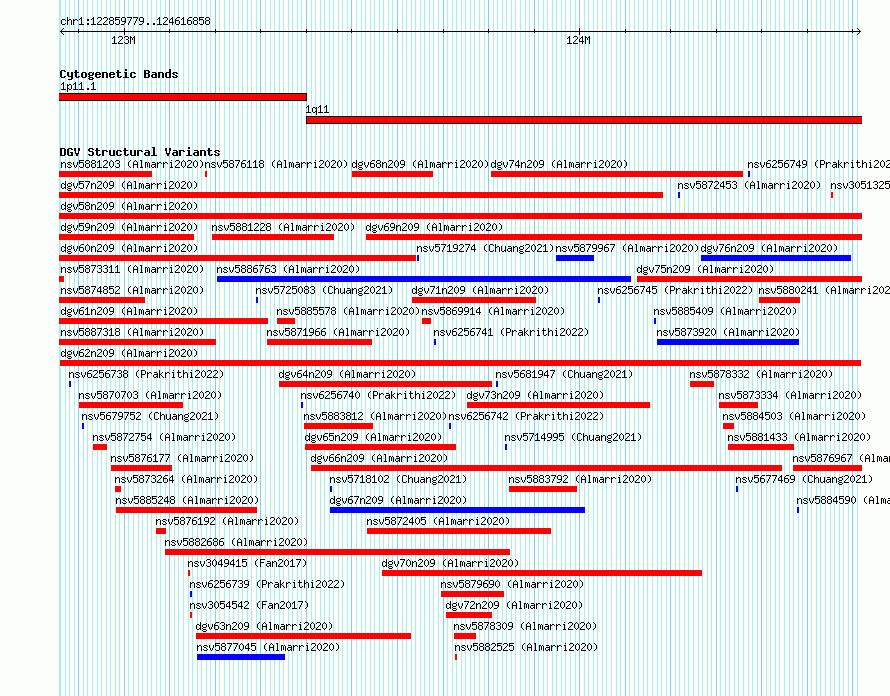Select the dgv58n209 (Almarri2020) label
Viewport: 890px width, 696px height.
(x=129, y=206)
